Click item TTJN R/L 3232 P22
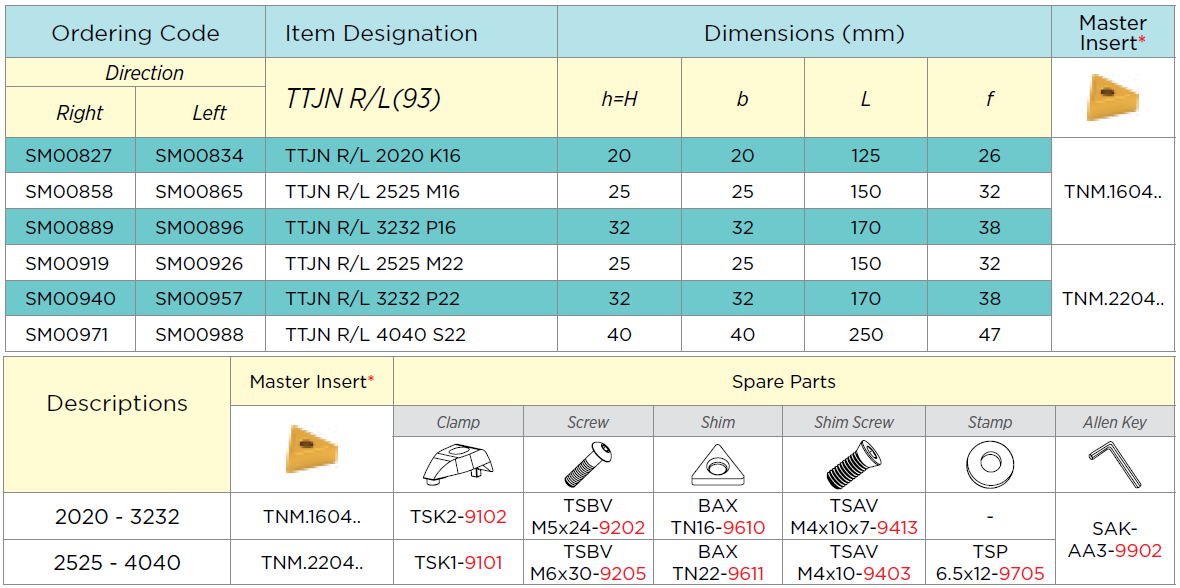The image size is (1180, 588). pyautogui.click(x=373, y=299)
